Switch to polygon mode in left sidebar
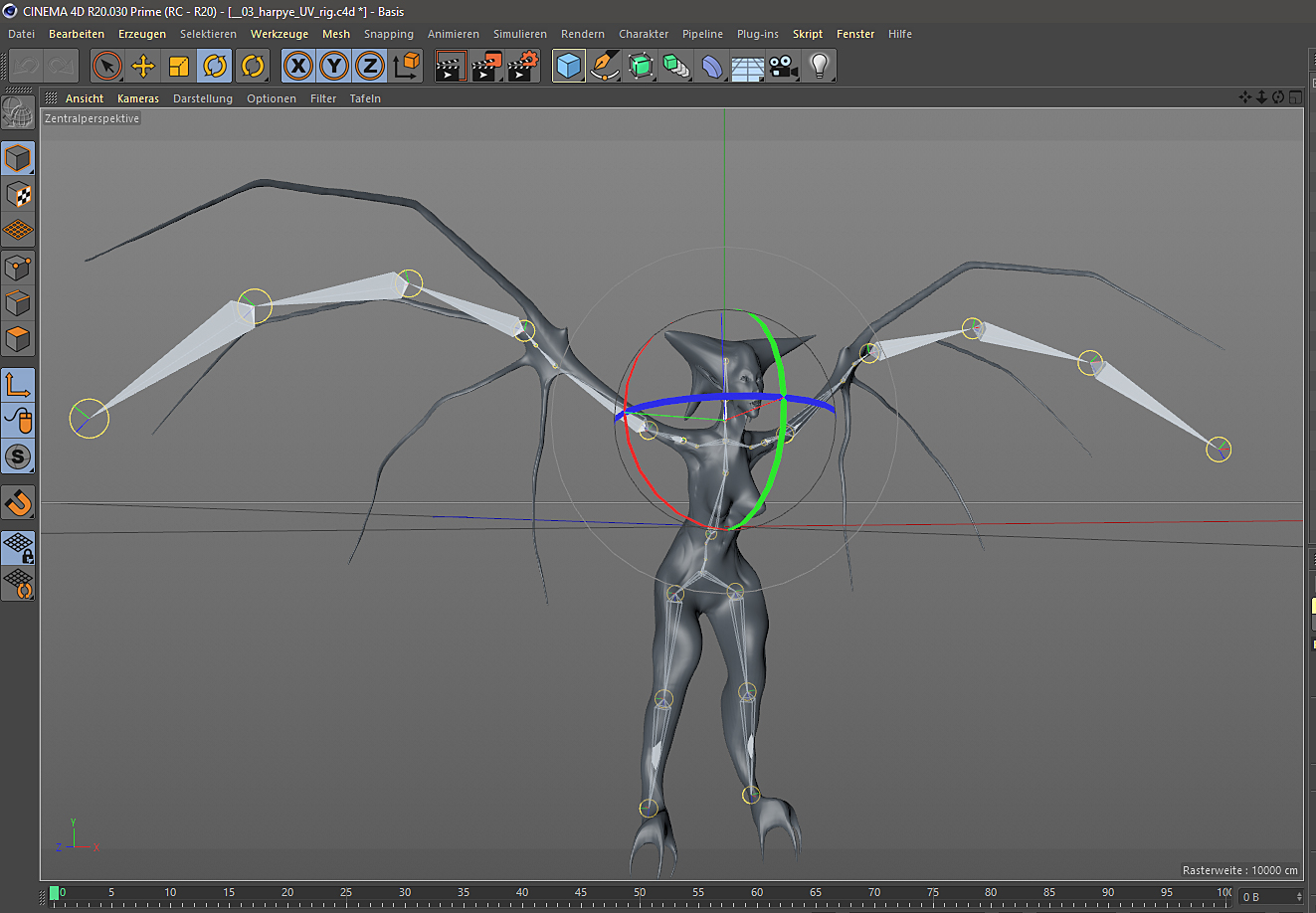The image size is (1316, 913). tap(18, 339)
